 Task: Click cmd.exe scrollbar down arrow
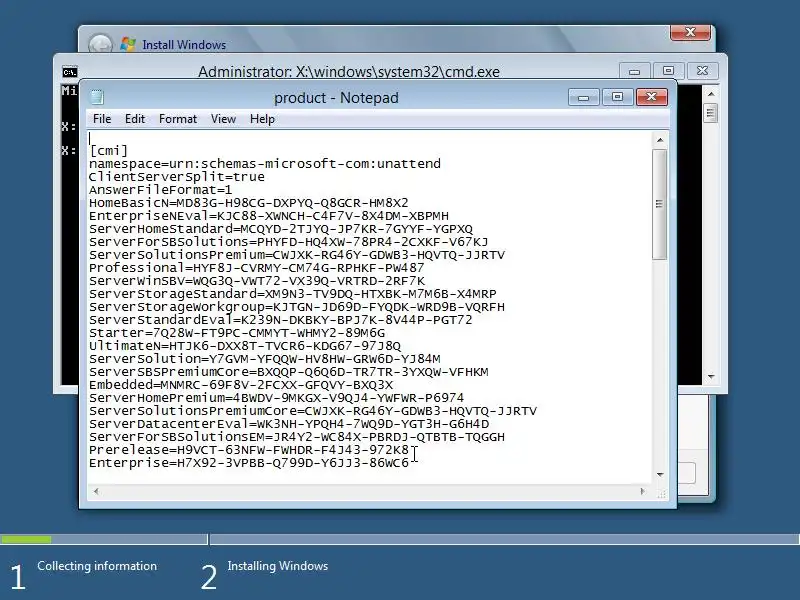coord(711,377)
